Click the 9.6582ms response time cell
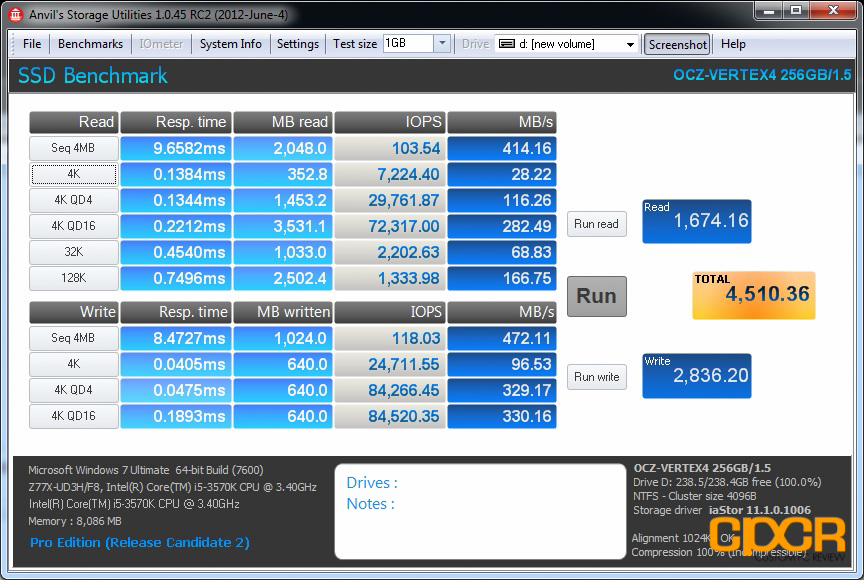Screen dimensions: 864x580 pos(176,148)
